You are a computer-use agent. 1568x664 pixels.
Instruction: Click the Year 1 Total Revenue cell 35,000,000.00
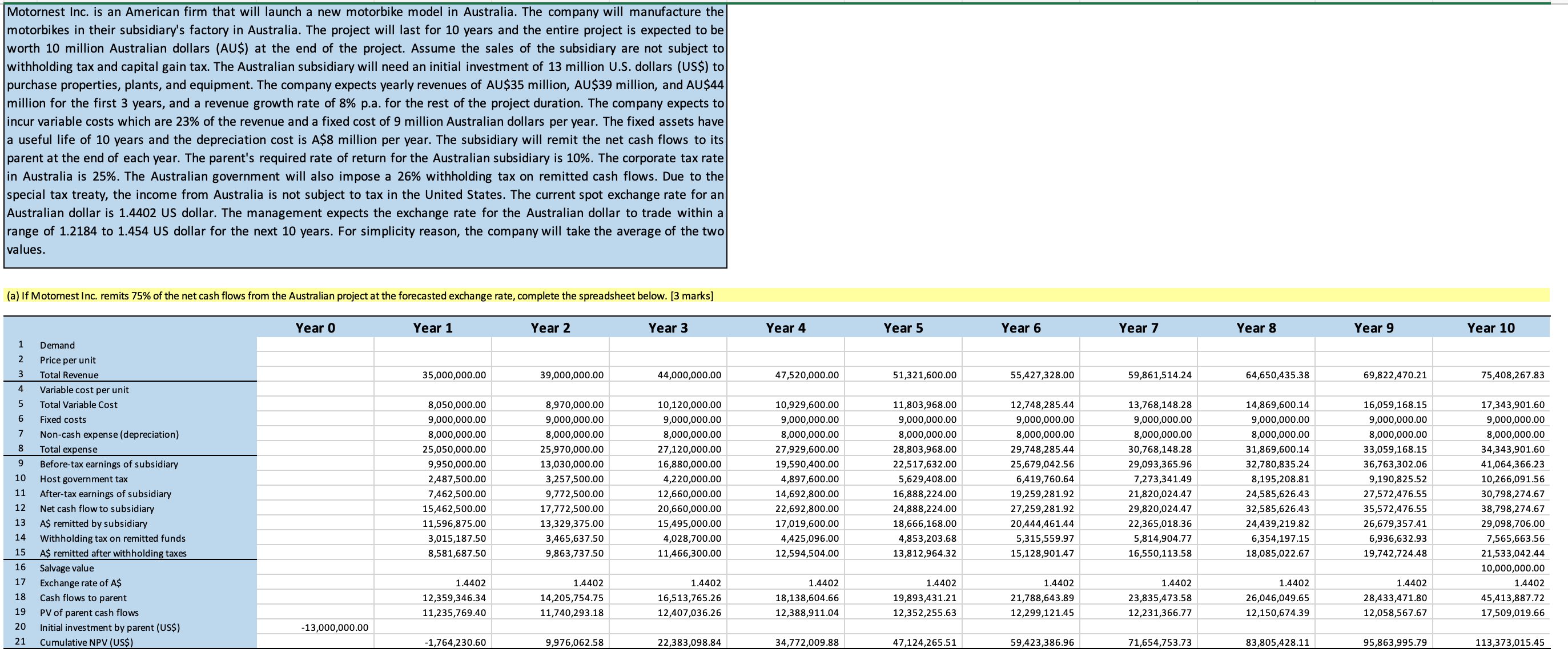(453, 375)
